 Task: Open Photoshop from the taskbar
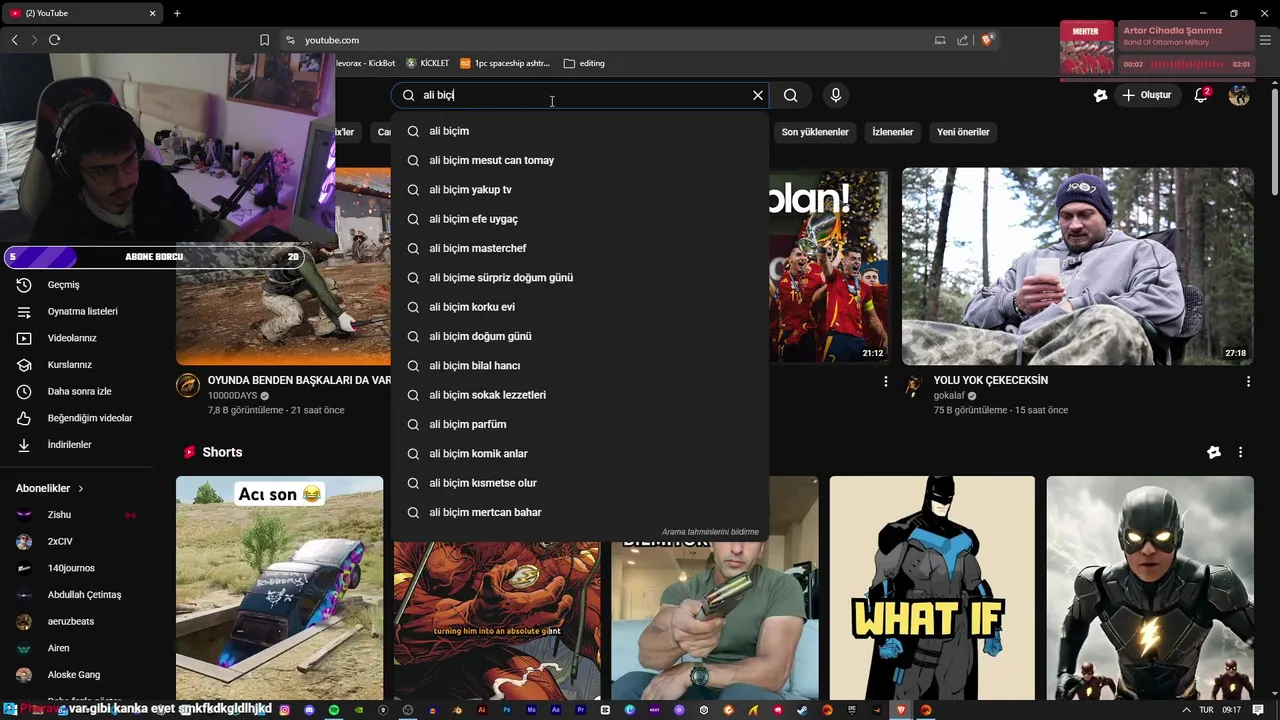click(x=507, y=710)
